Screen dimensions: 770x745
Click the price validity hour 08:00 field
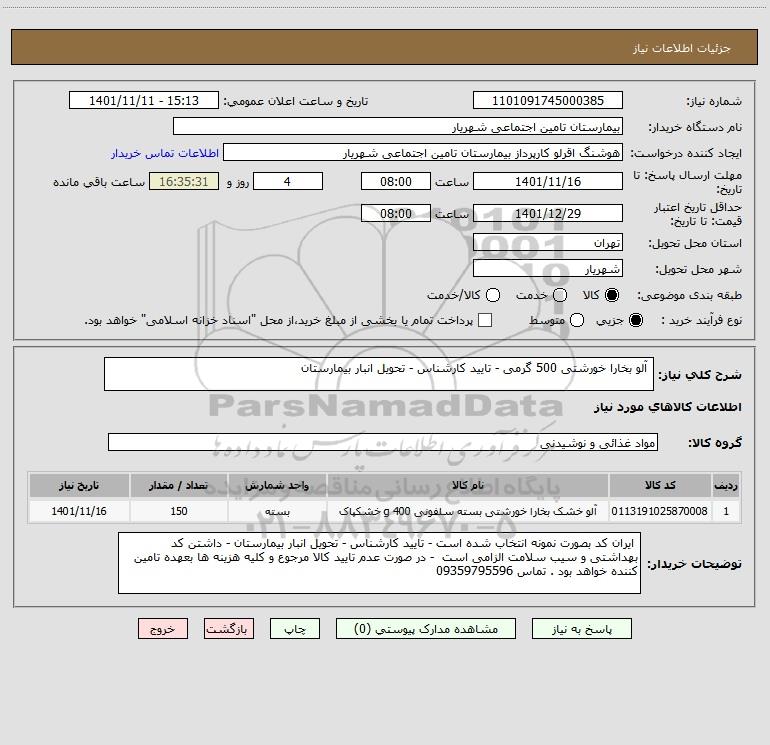[396, 213]
